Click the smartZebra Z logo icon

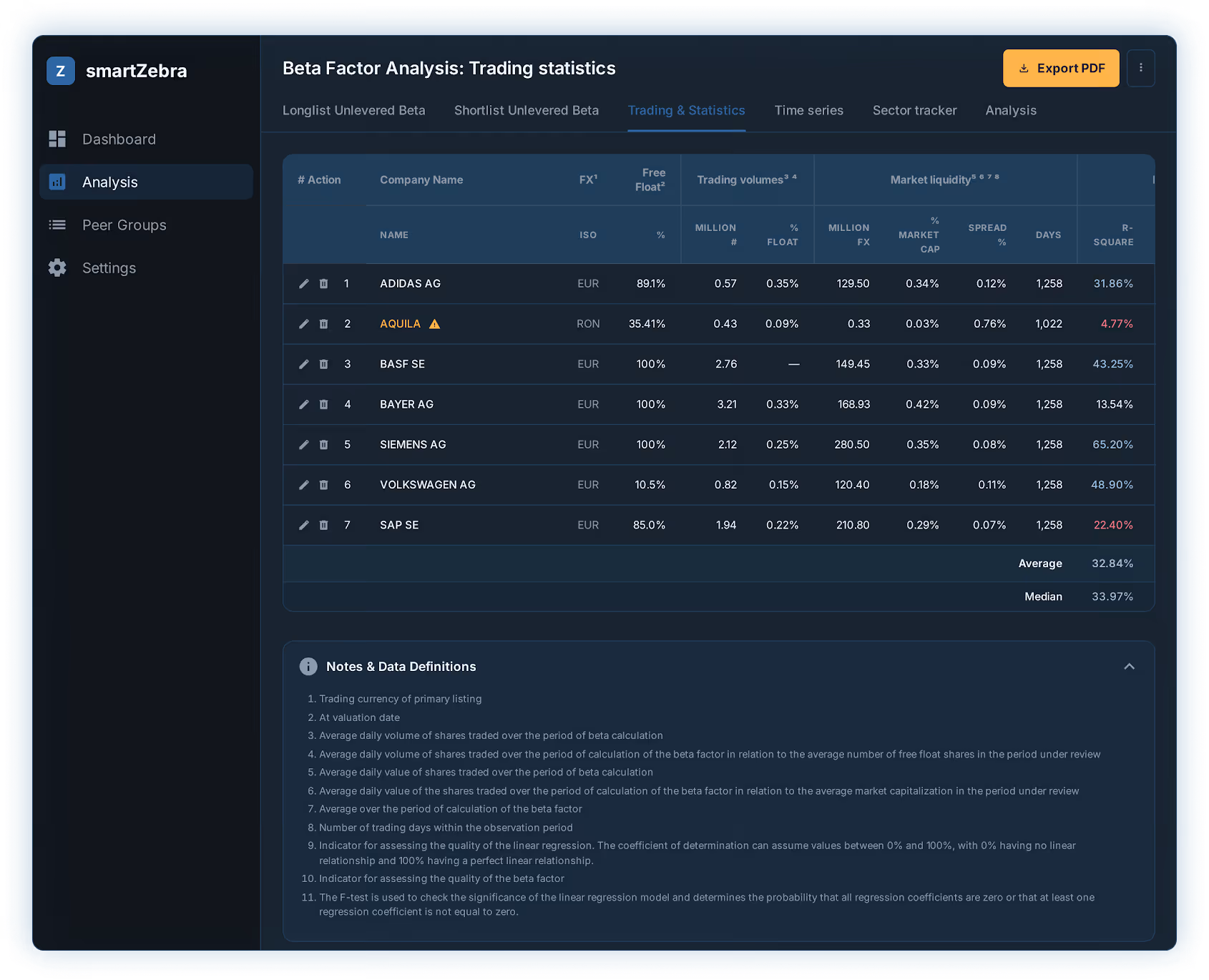[61, 71]
